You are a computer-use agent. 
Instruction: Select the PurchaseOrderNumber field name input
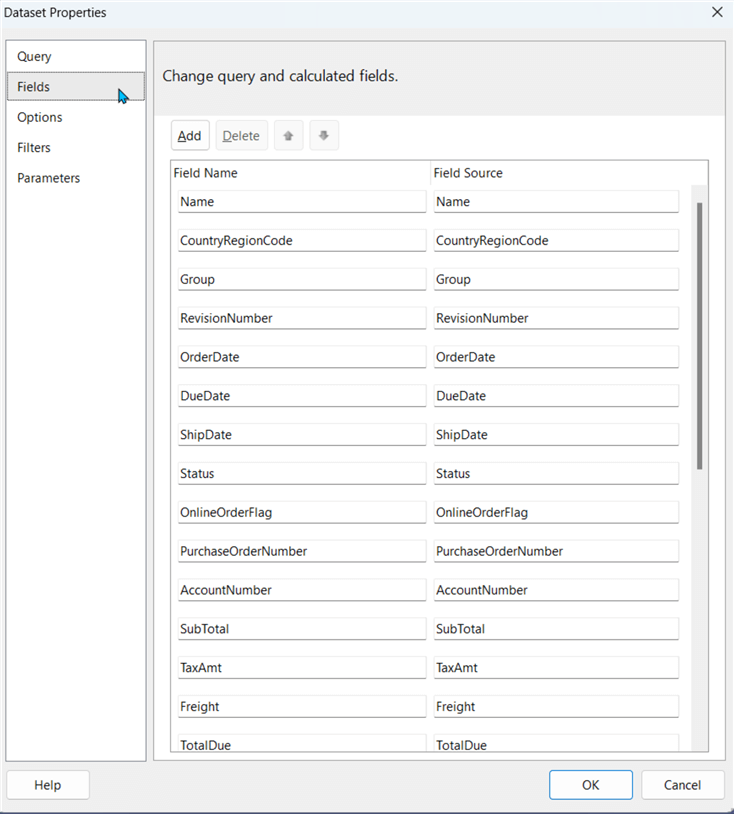tap(301, 551)
